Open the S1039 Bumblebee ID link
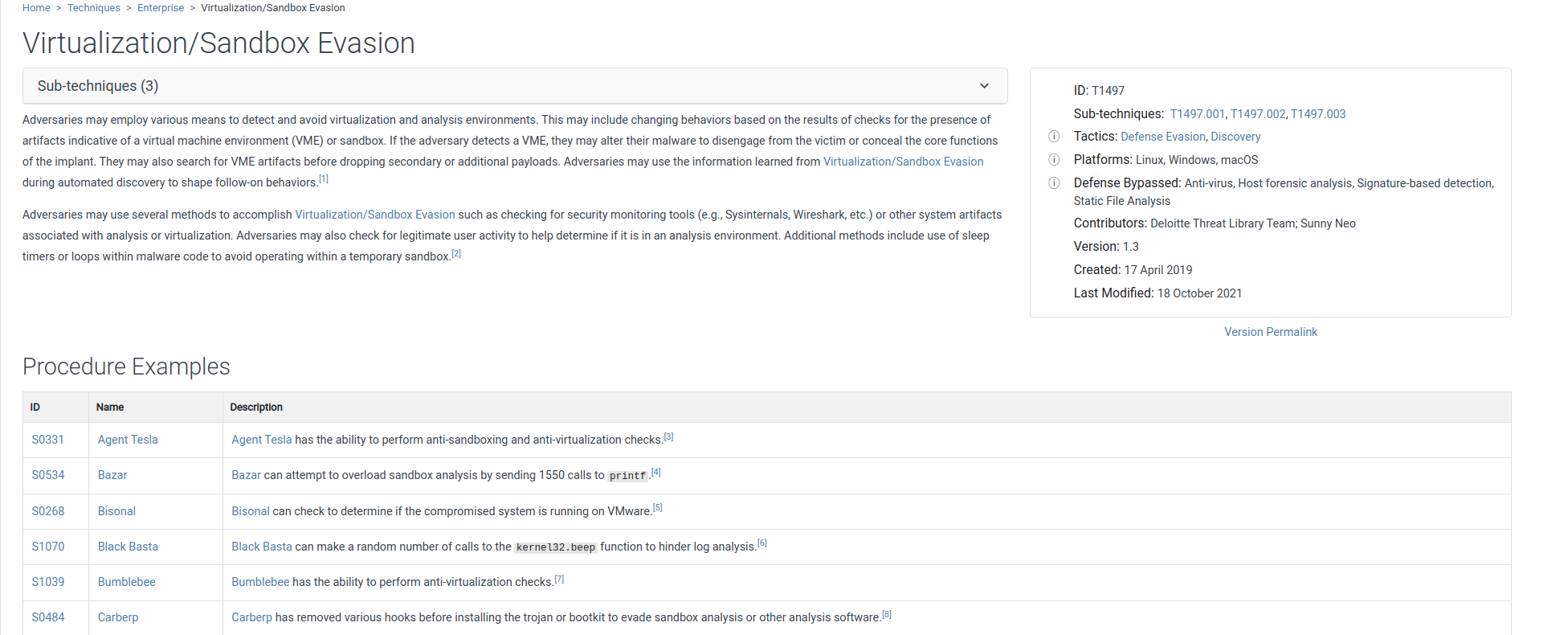 (48, 582)
